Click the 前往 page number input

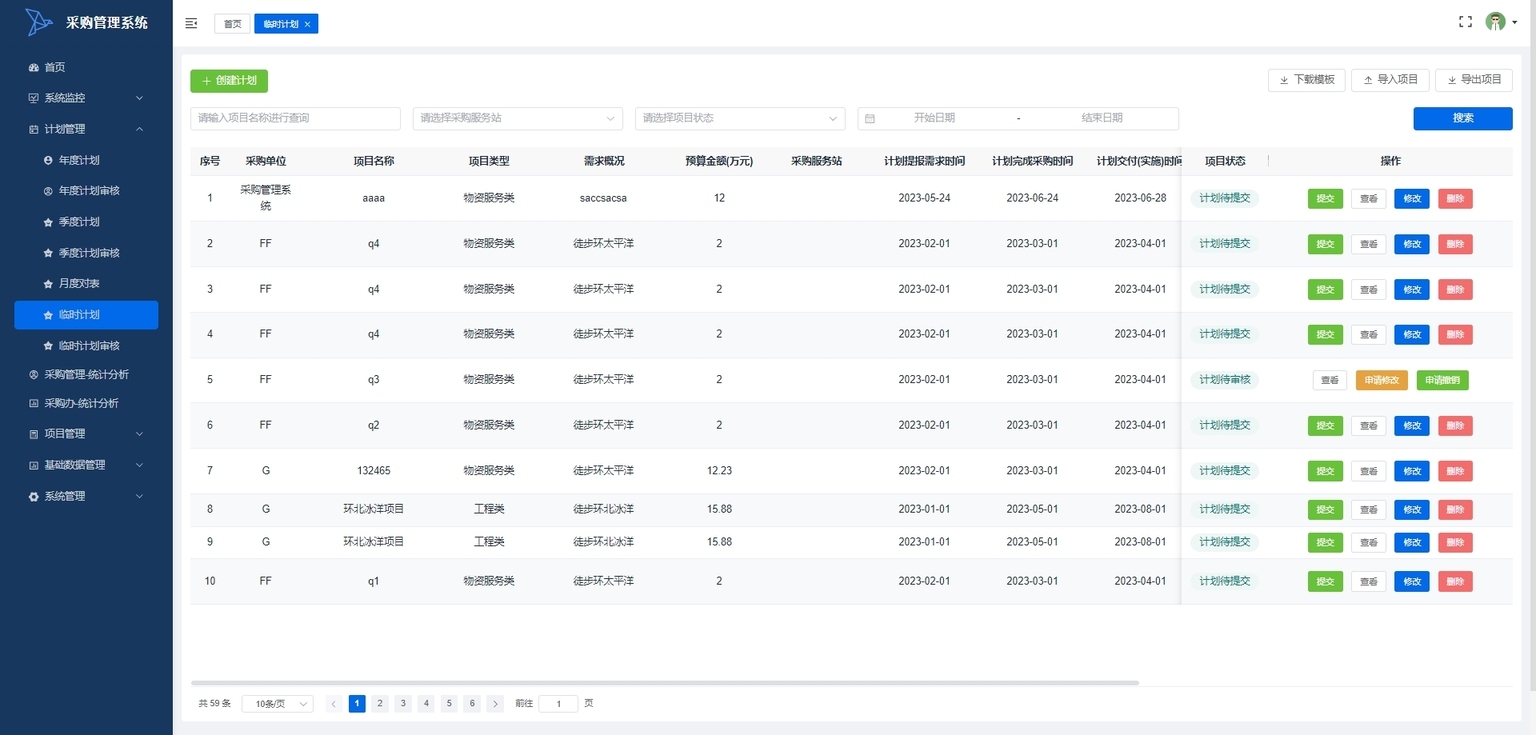click(558, 704)
